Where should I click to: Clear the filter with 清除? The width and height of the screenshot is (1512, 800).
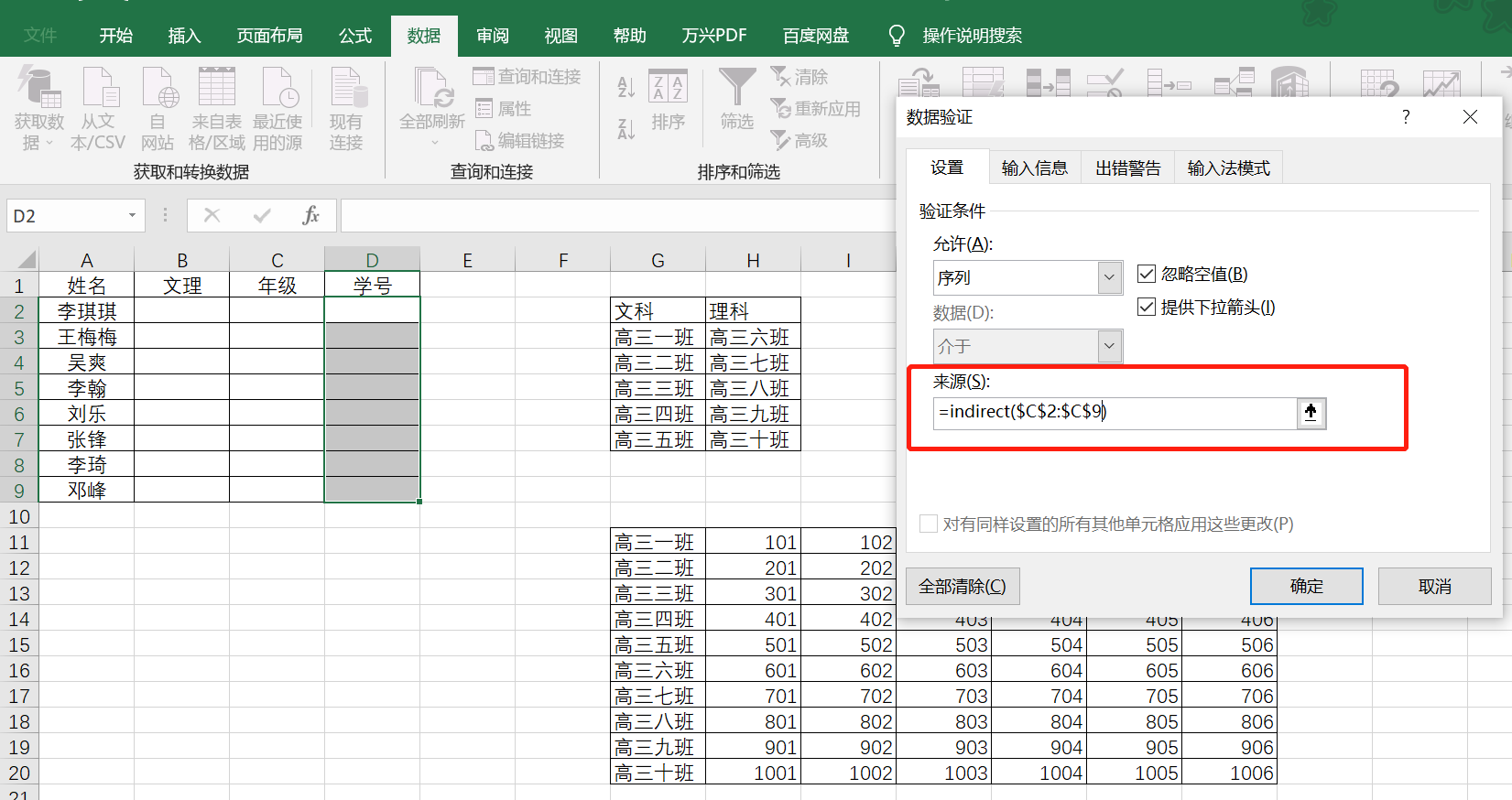(x=799, y=77)
